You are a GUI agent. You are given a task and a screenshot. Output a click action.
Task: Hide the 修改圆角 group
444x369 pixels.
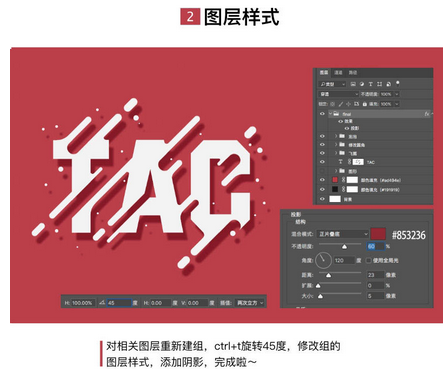(322, 145)
